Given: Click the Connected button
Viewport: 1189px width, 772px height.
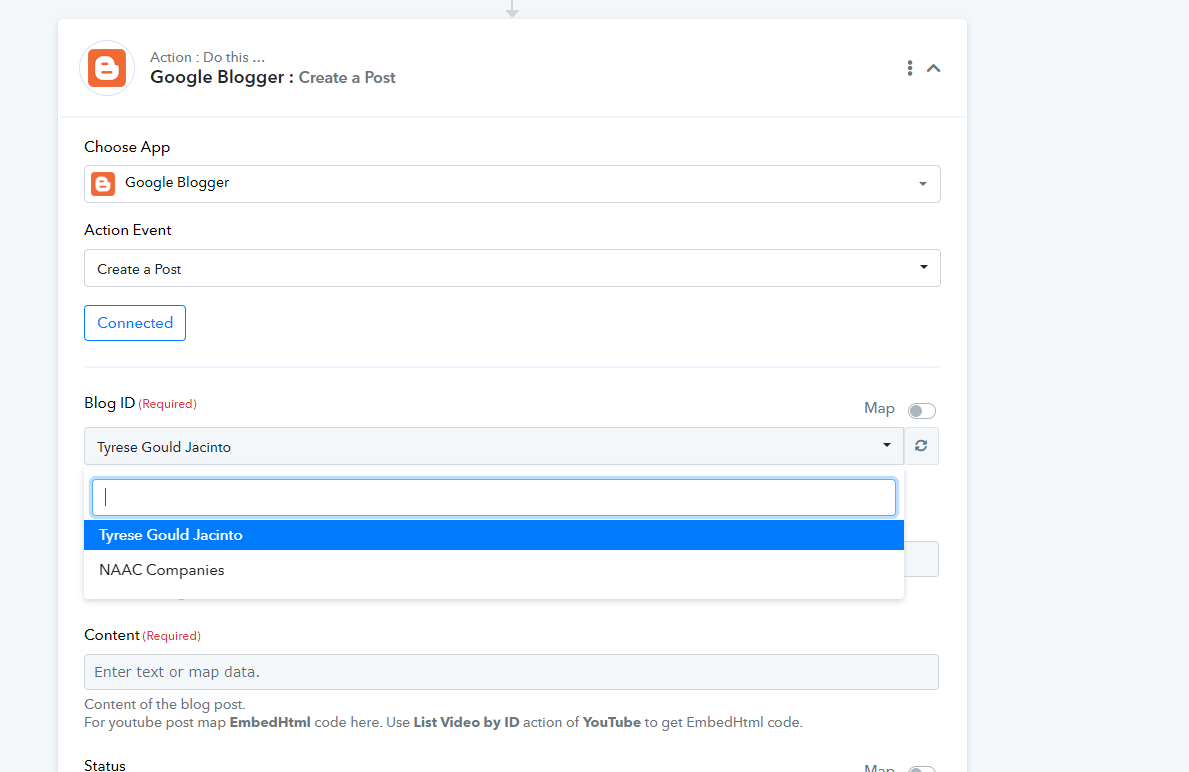Looking at the screenshot, I should [x=135, y=323].
